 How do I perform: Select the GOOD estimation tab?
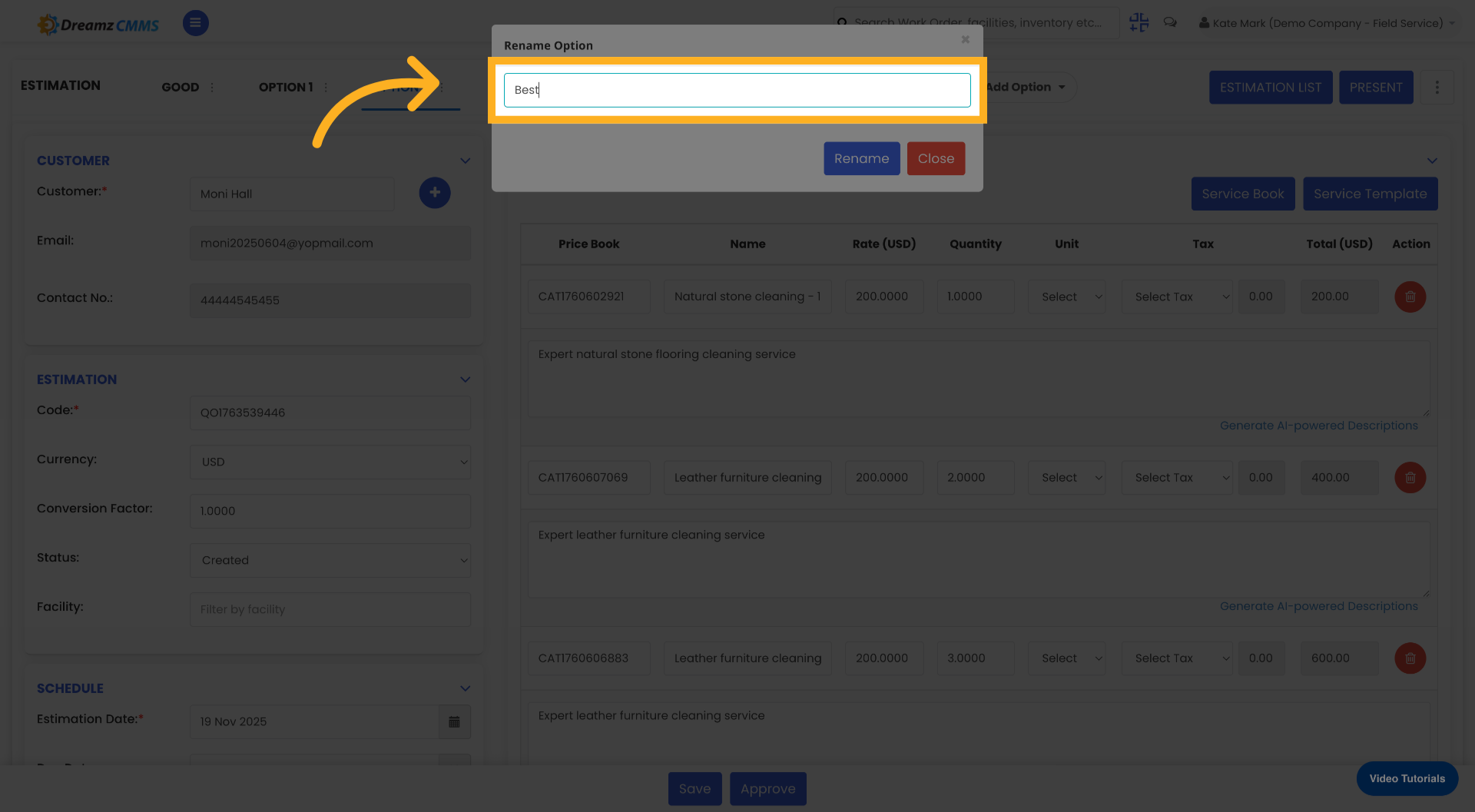coord(180,87)
